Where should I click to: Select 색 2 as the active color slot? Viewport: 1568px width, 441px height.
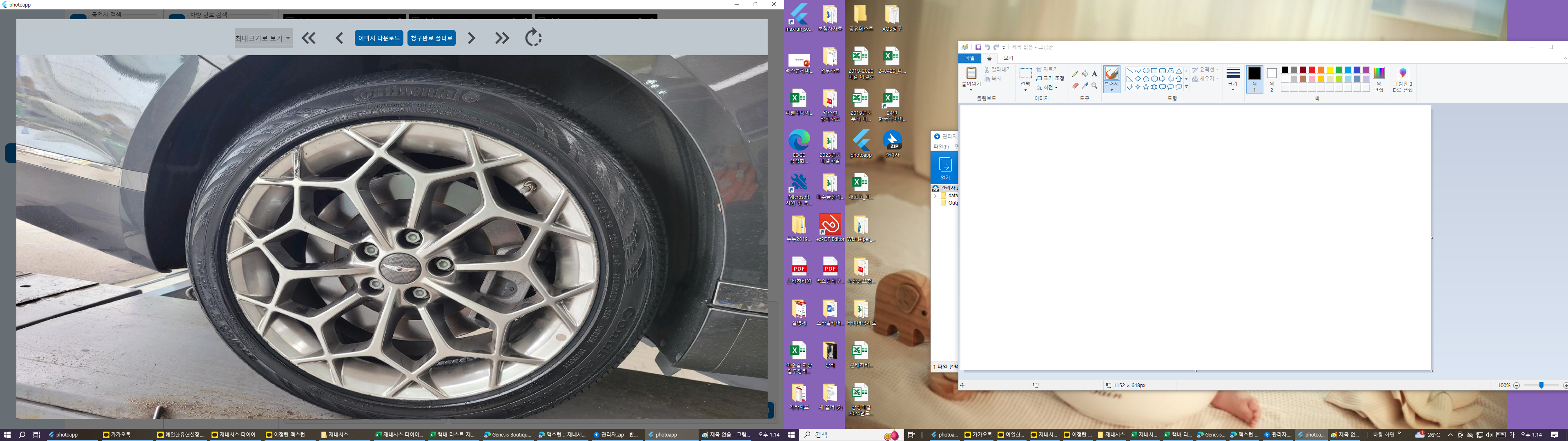1272,79
